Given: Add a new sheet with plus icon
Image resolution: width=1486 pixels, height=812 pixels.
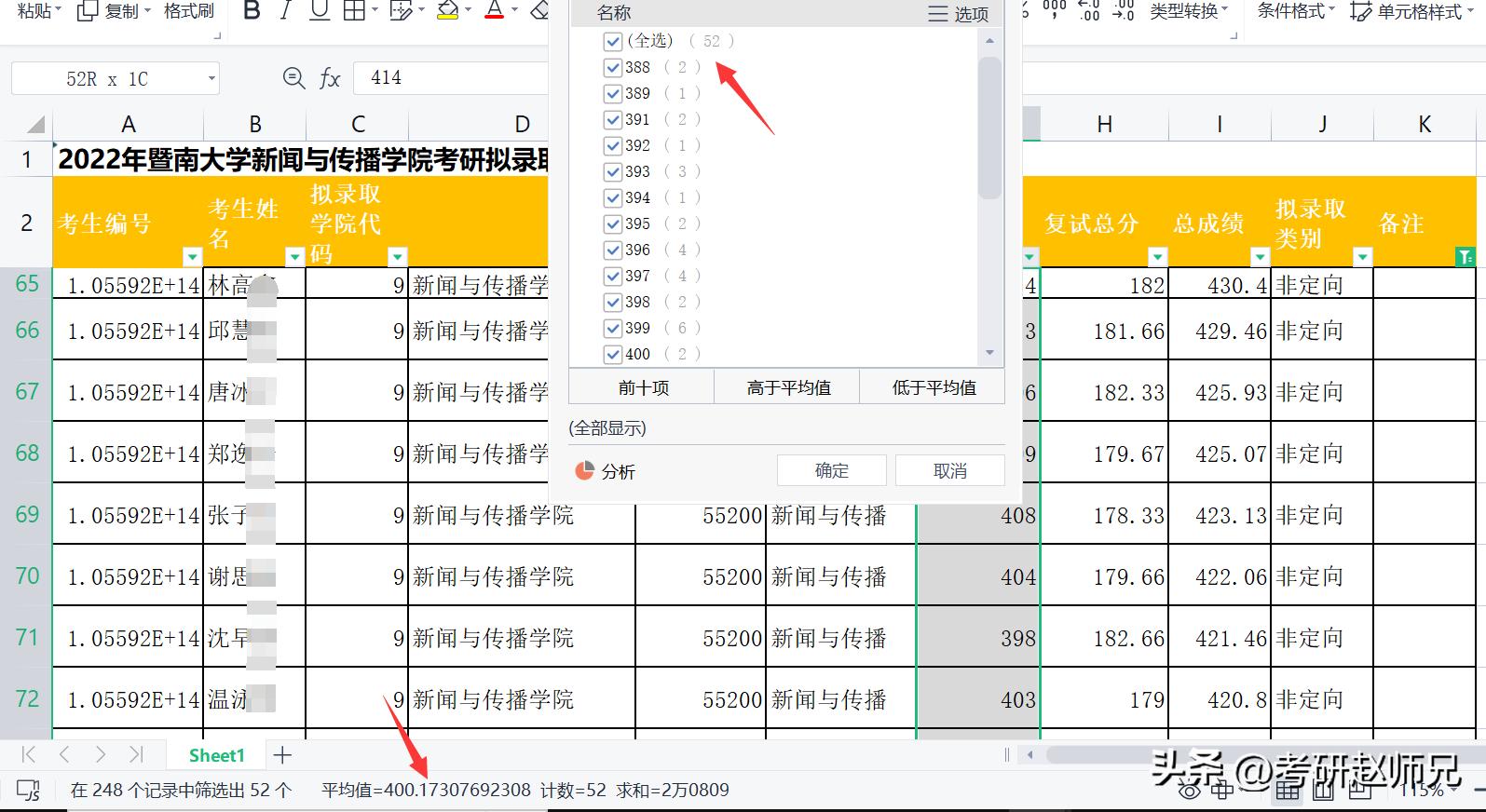Looking at the screenshot, I should point(282,755).
